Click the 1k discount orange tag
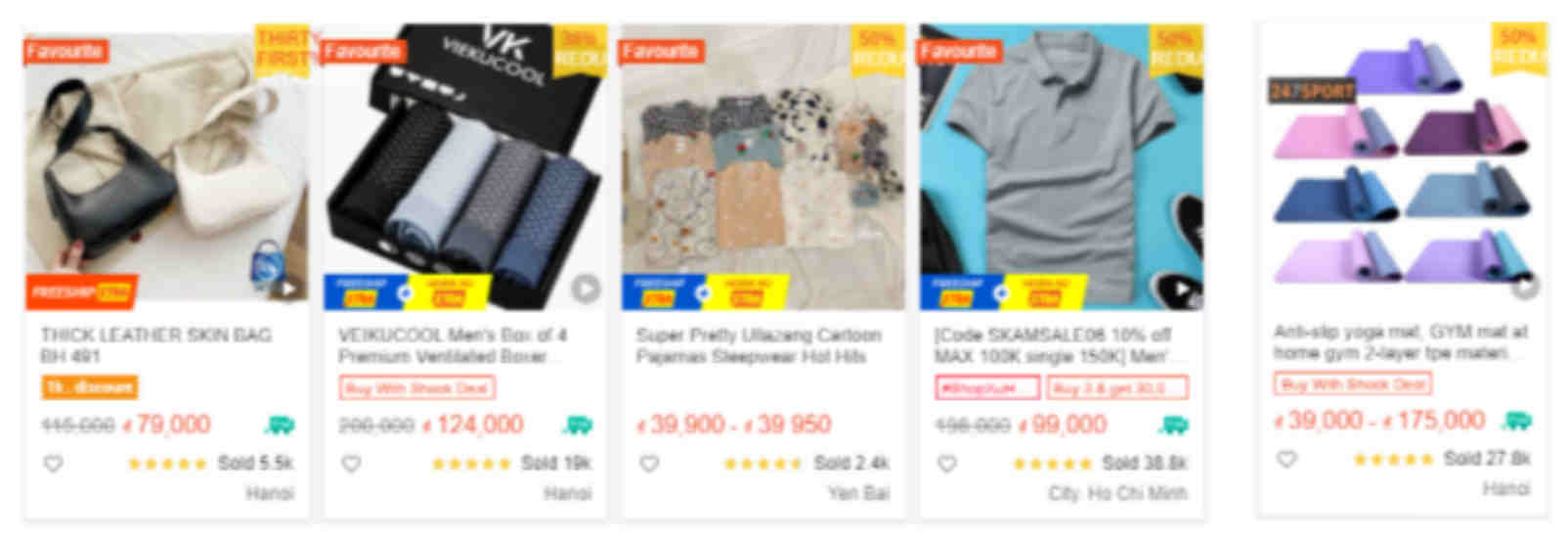1568x535 pixels. (89, 387)
